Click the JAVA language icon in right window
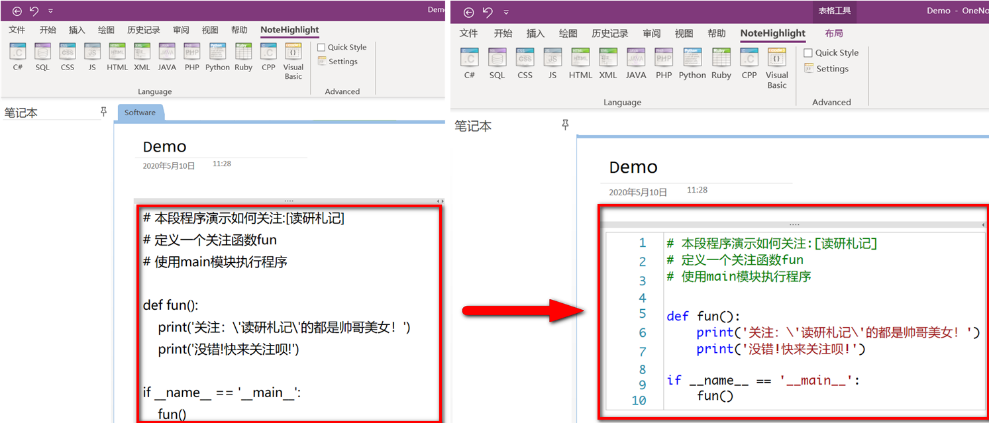989x423 pixels. [x=636, y=58]
